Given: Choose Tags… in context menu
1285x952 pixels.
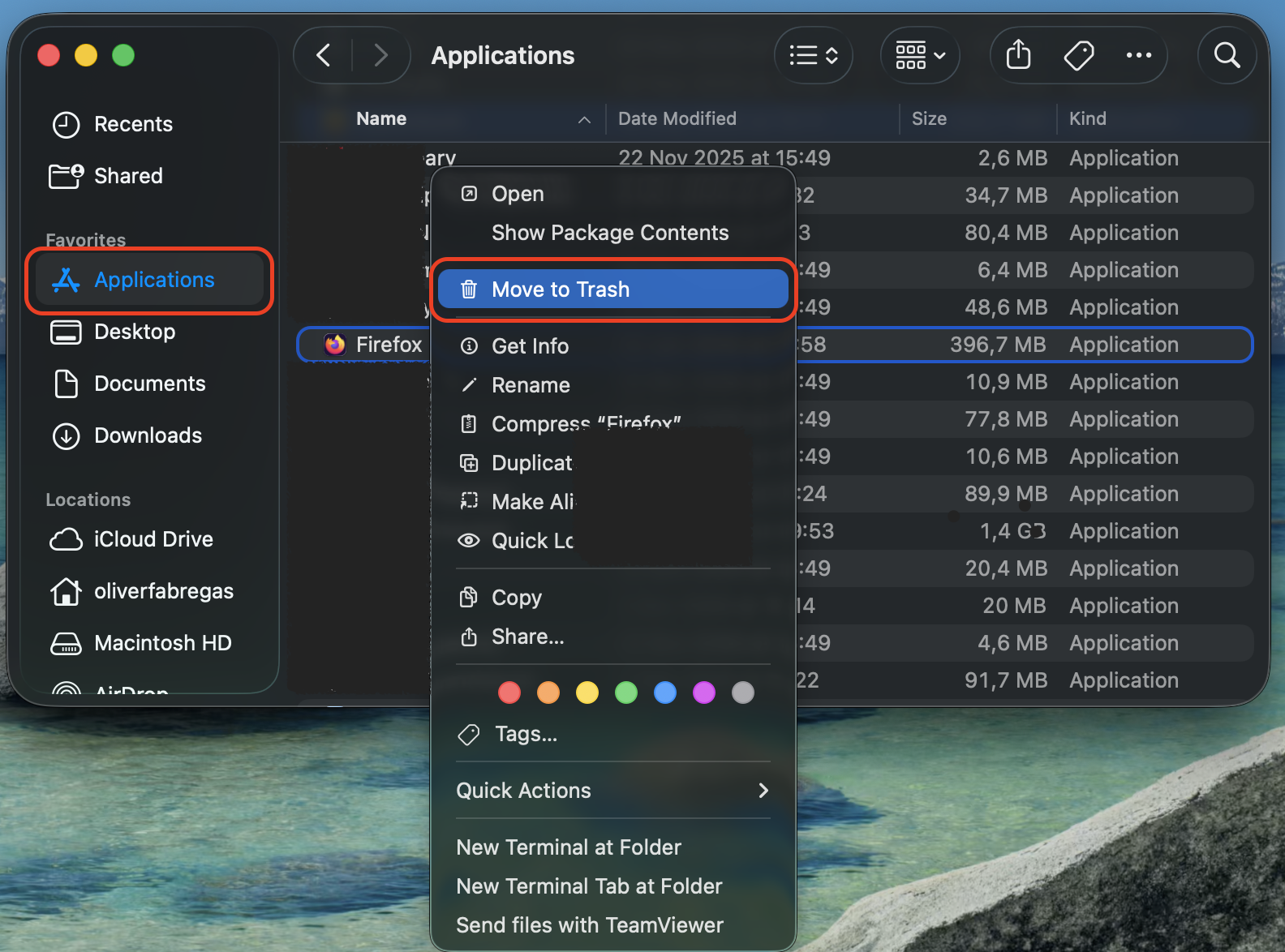Looking at the screenshot, I should point(612,734).
